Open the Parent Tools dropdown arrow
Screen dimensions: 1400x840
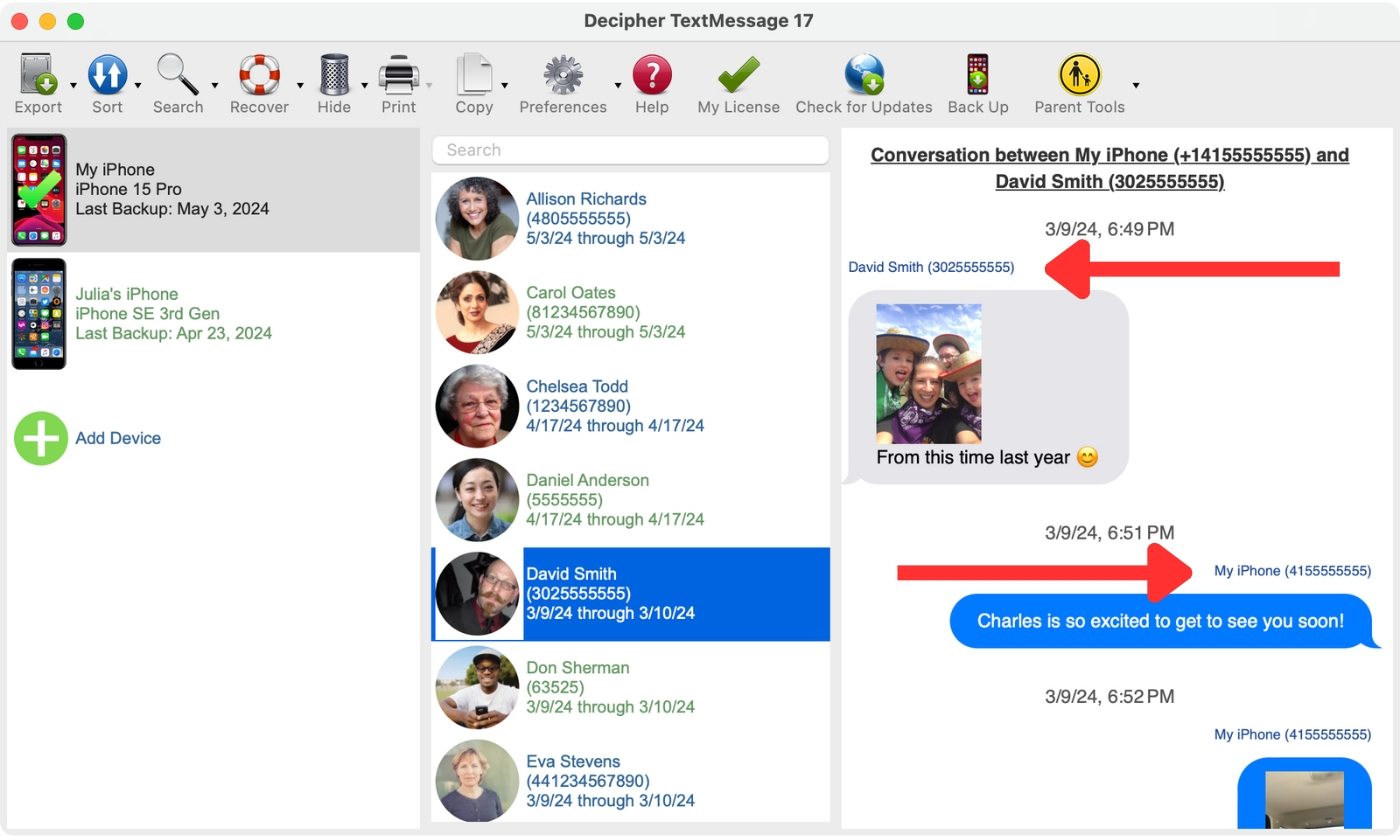click(x=1135, y=86)
